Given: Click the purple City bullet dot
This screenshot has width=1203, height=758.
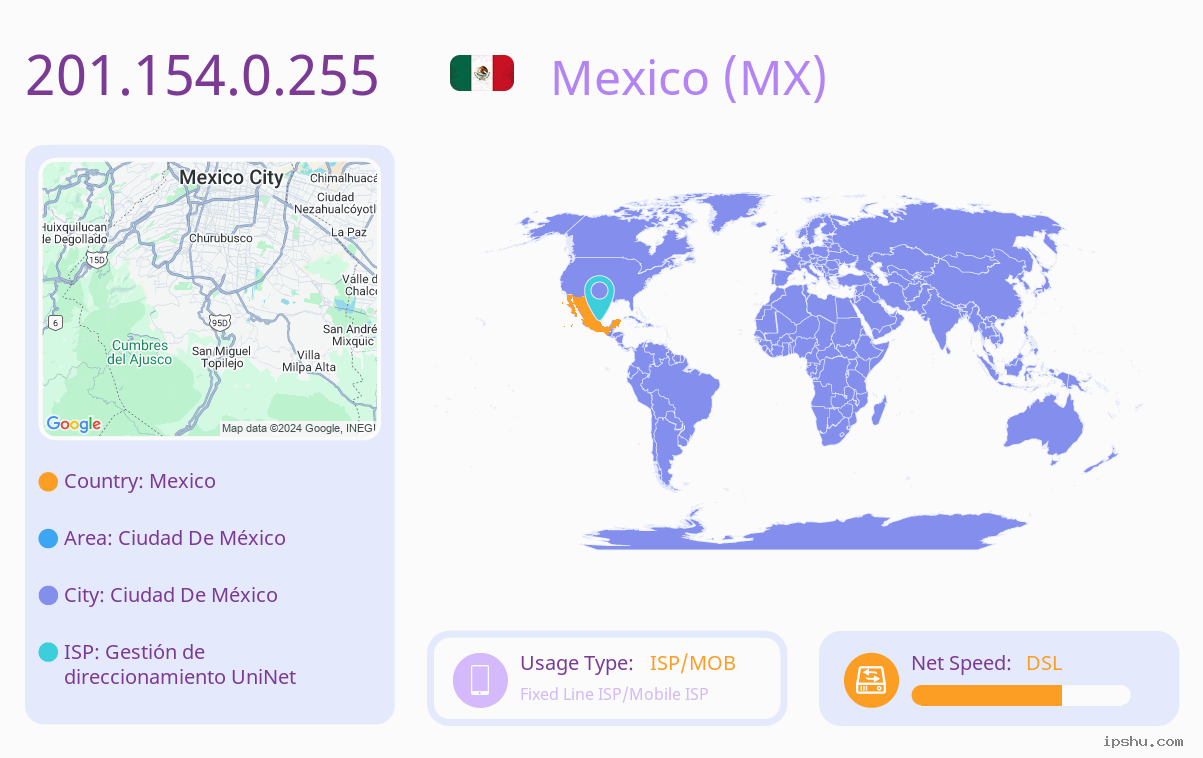Looking at the screenshot, I should pos(48,595).
